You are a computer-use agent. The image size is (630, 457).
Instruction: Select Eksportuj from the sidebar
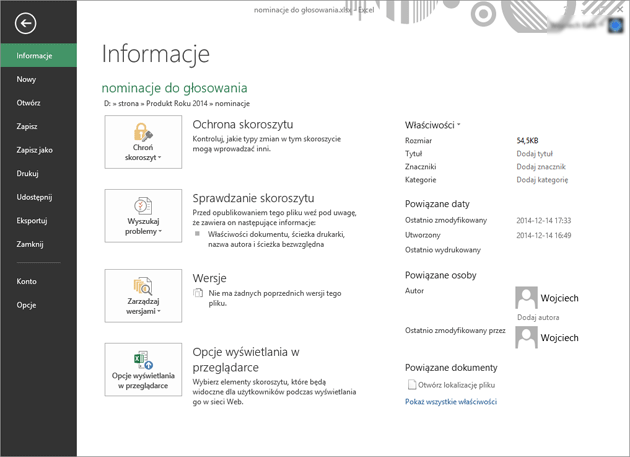39,221
